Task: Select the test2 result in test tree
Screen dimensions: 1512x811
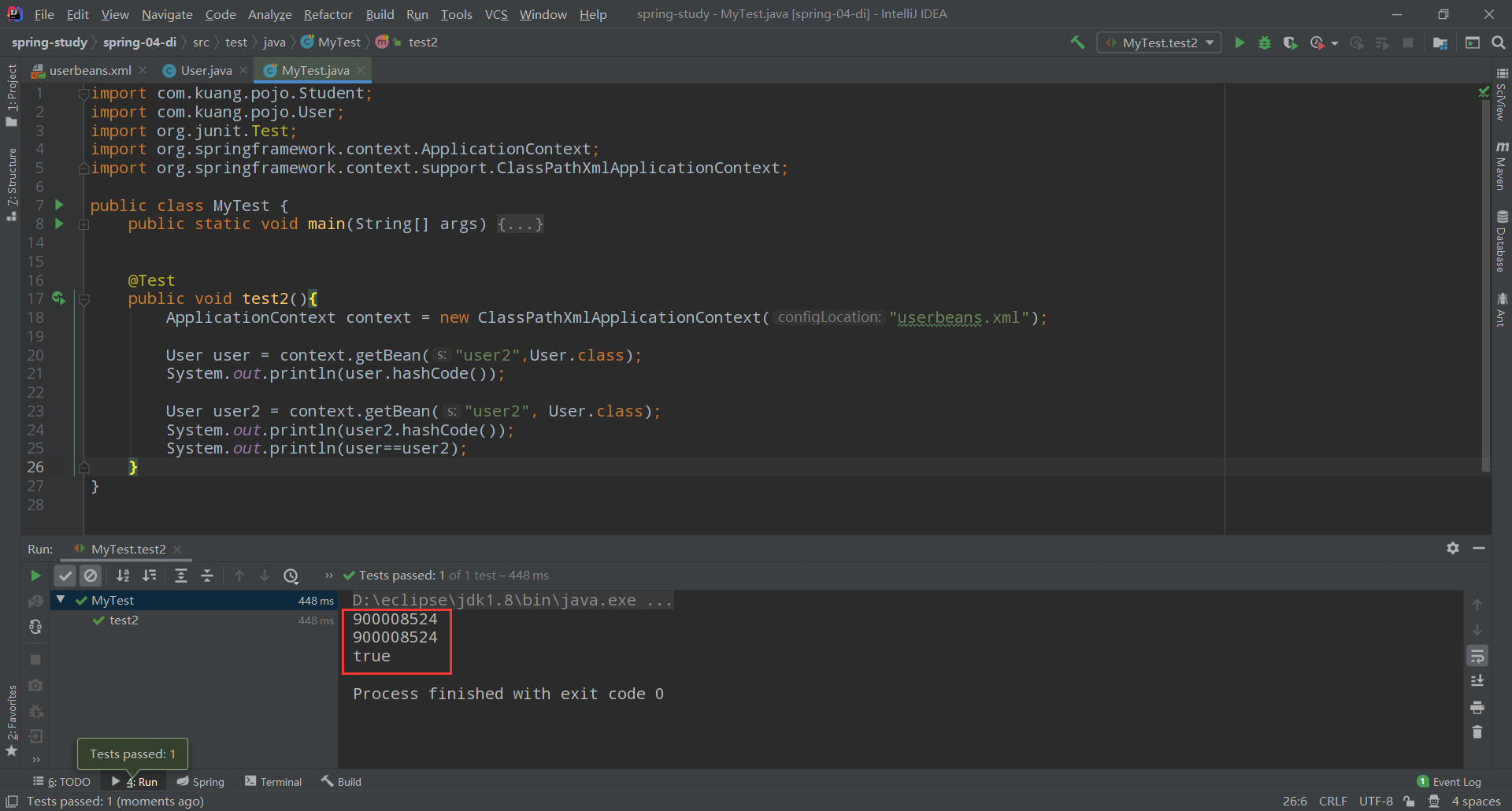Action: pos(124,620)
